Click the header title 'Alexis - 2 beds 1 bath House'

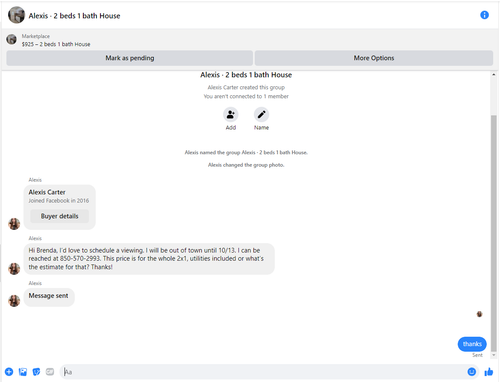tap(74, 16)
